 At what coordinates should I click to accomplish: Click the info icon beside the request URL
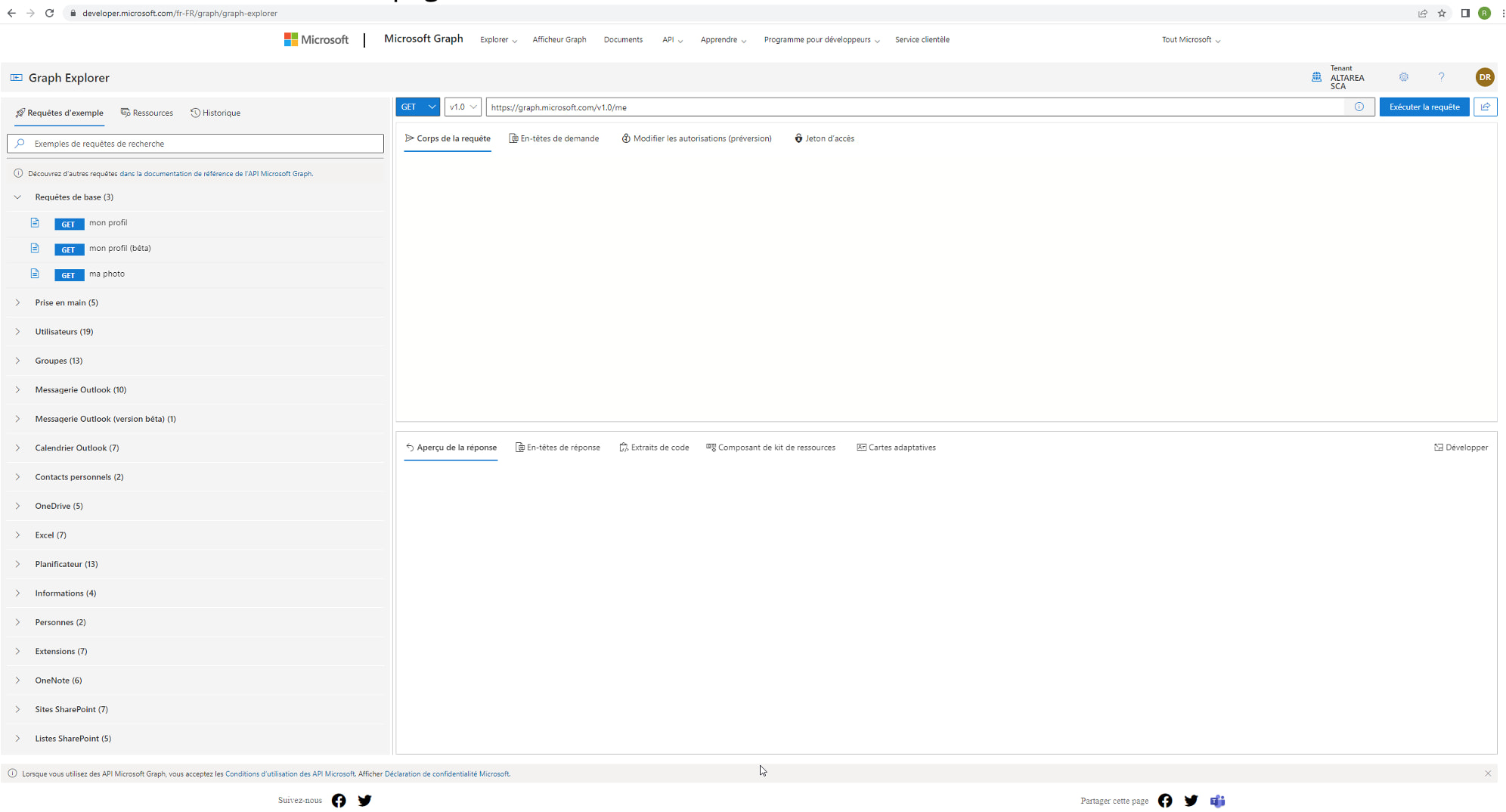click(1359, 107)
